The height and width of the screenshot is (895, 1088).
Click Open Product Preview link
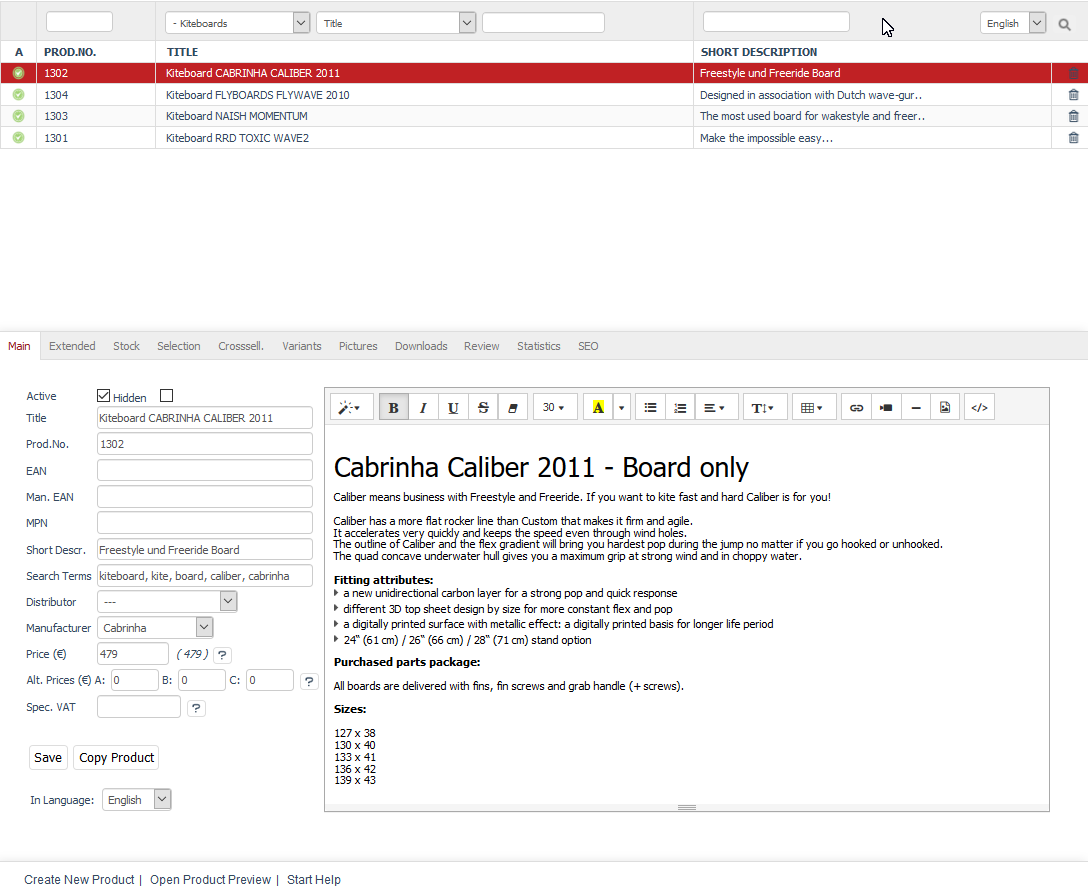(x=210, y=880)
